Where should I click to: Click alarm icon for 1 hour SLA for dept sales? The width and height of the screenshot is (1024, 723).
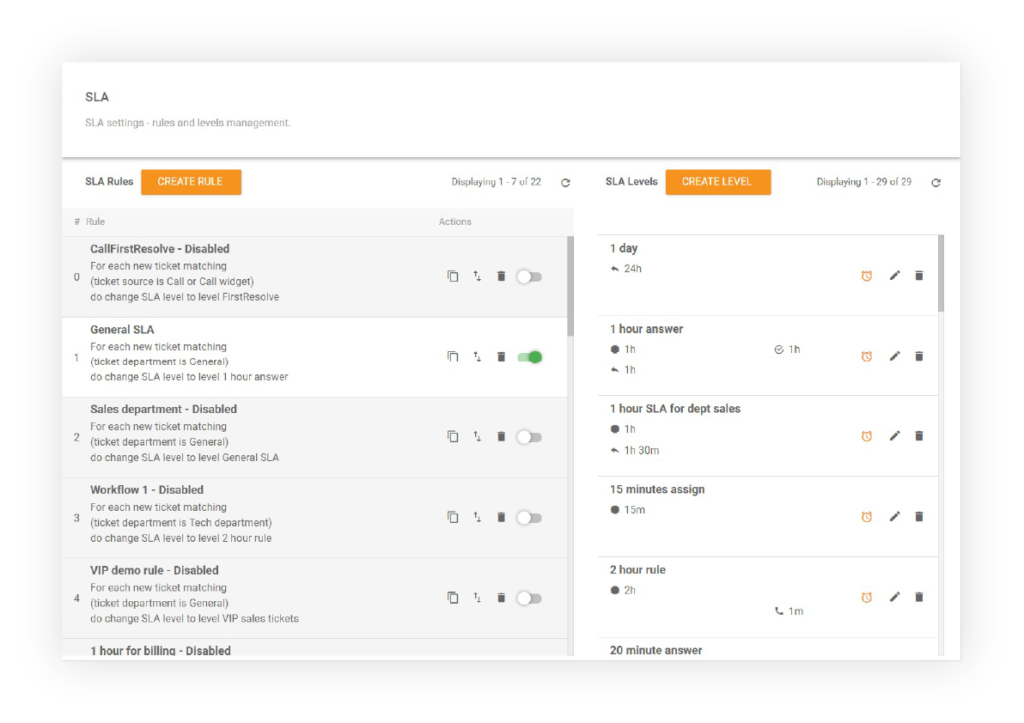click(867, 437)
